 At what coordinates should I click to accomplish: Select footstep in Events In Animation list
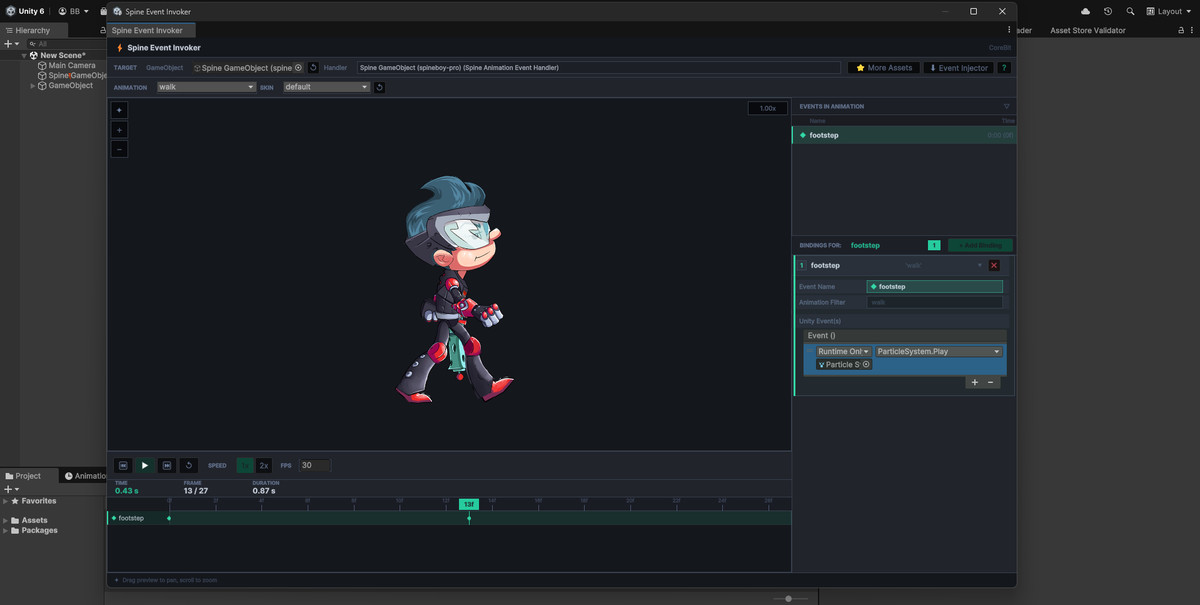[904, 135]
